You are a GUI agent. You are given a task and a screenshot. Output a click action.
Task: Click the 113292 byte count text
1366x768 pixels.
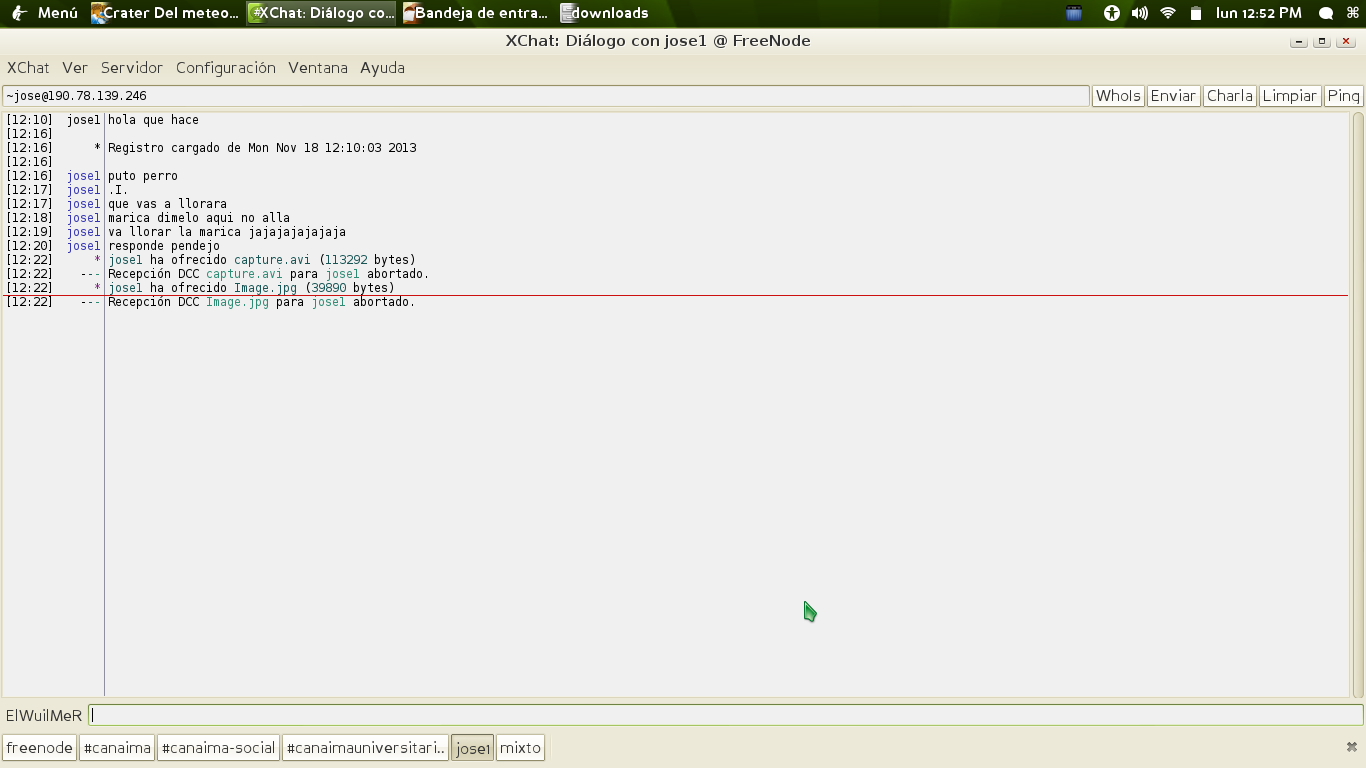(x=346, y=260)
